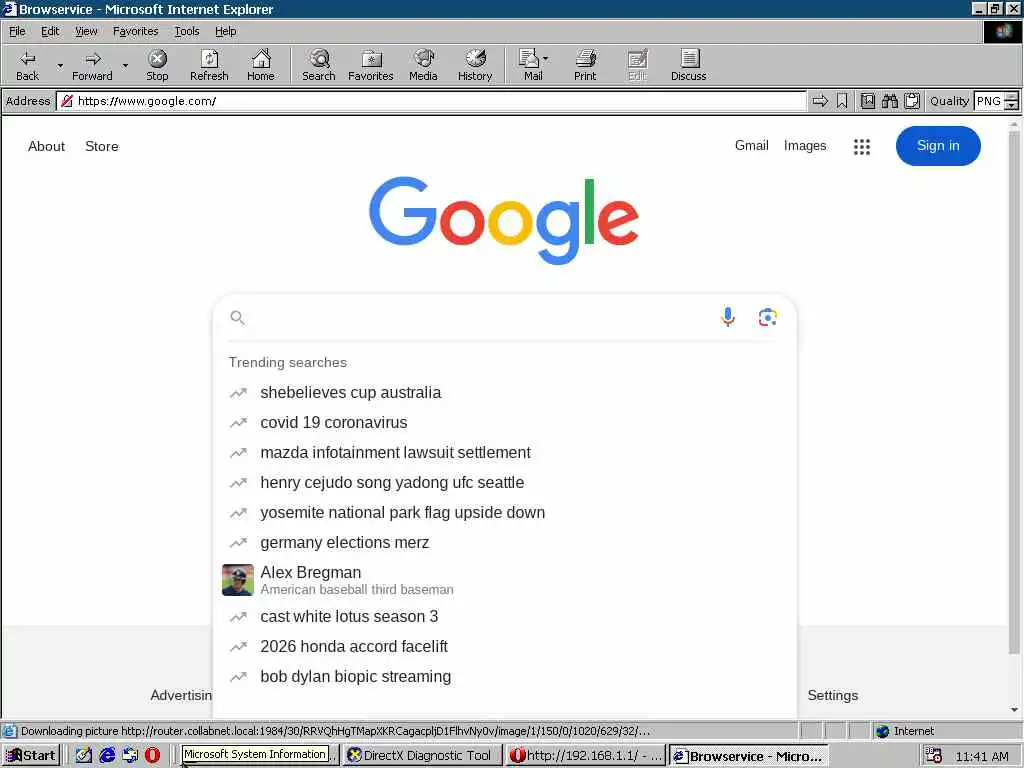Click the system tray icon beside the clock
The height and width of the screenshot is (768, 1024).
(934, 756)
